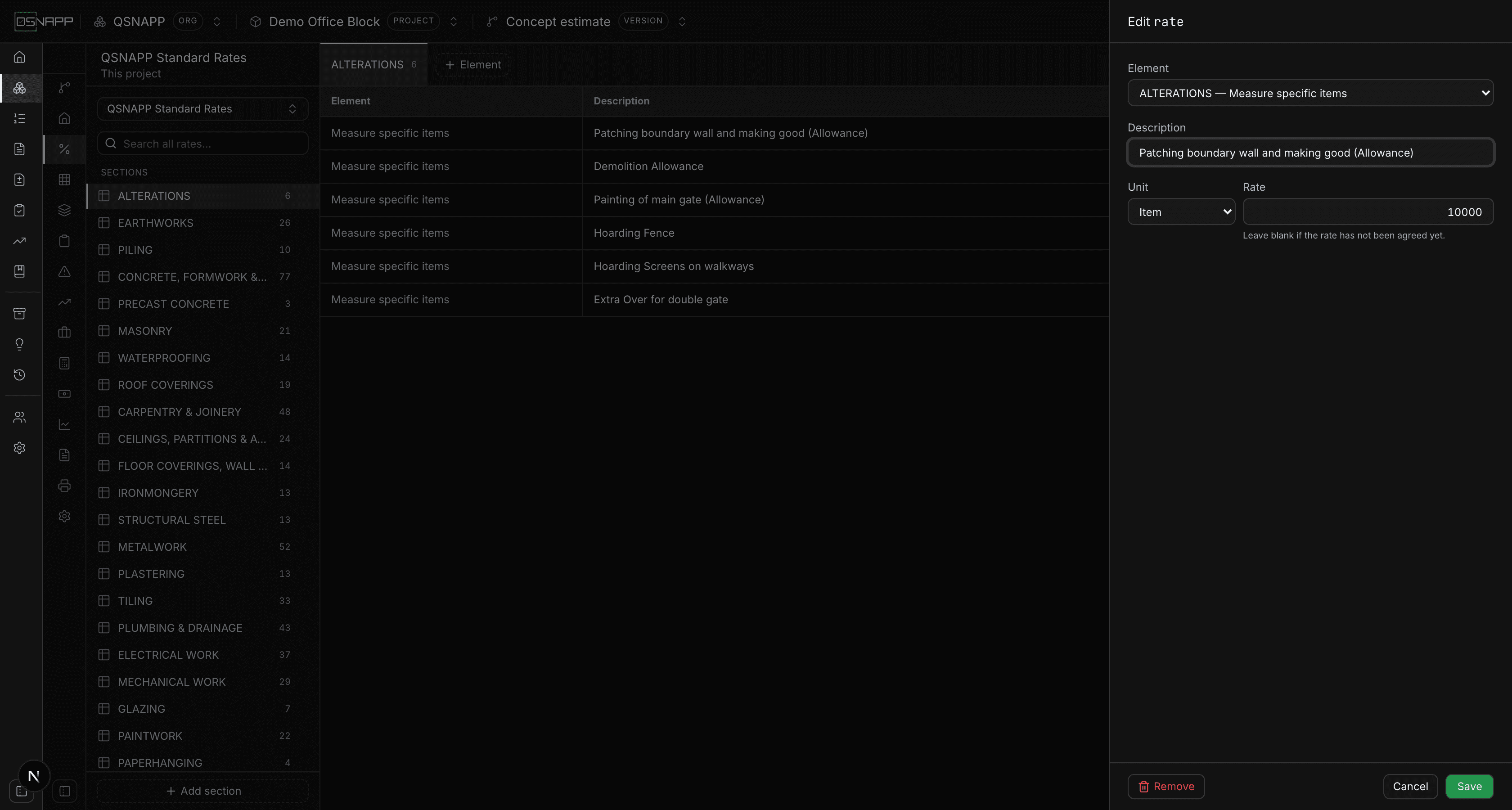Click the Save button
1512x810 pixels.
[x=1469, y=787]
